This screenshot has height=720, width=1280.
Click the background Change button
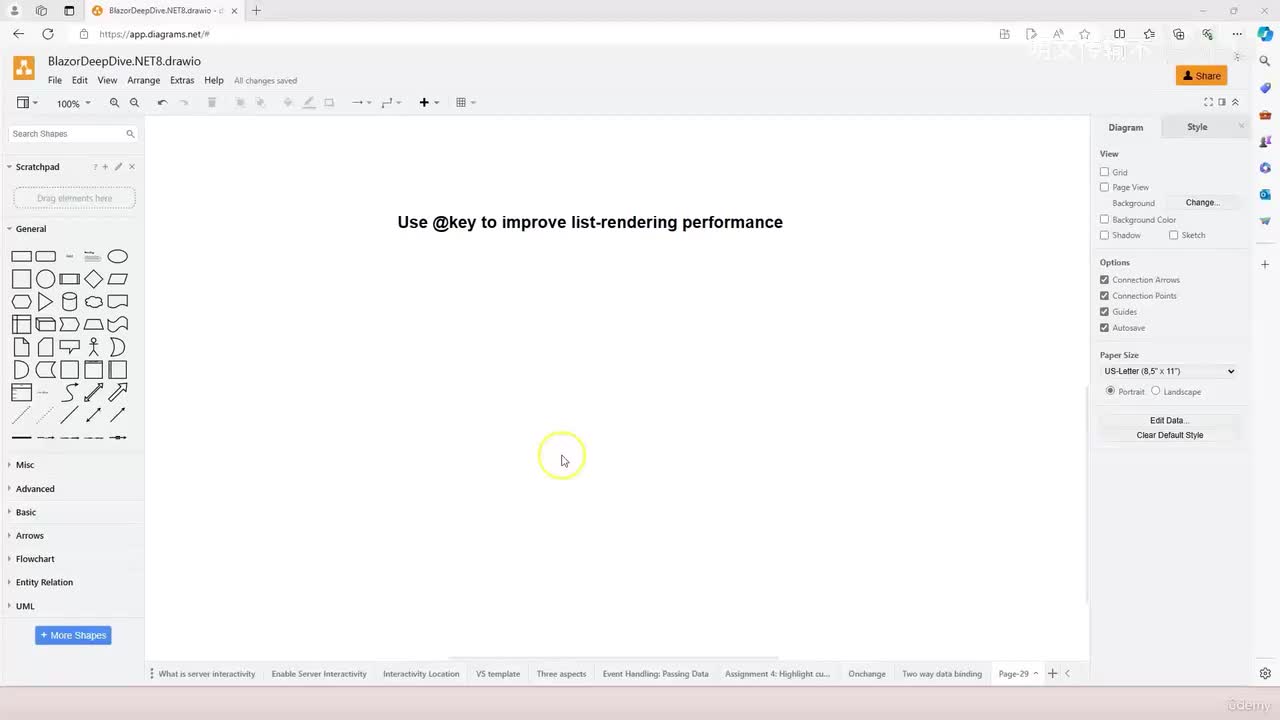tap(1202, 203)
